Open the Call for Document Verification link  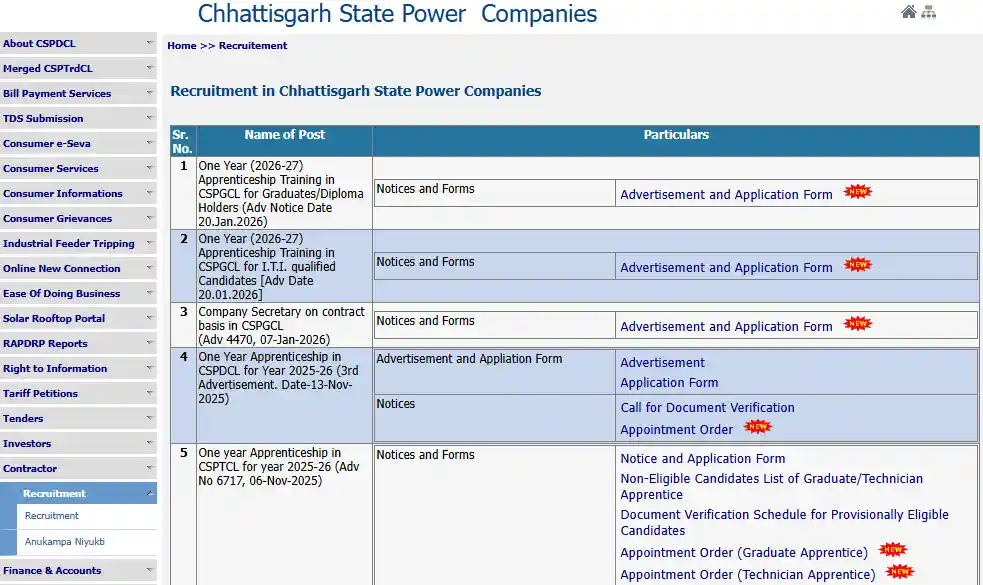[x=706, y=408]
